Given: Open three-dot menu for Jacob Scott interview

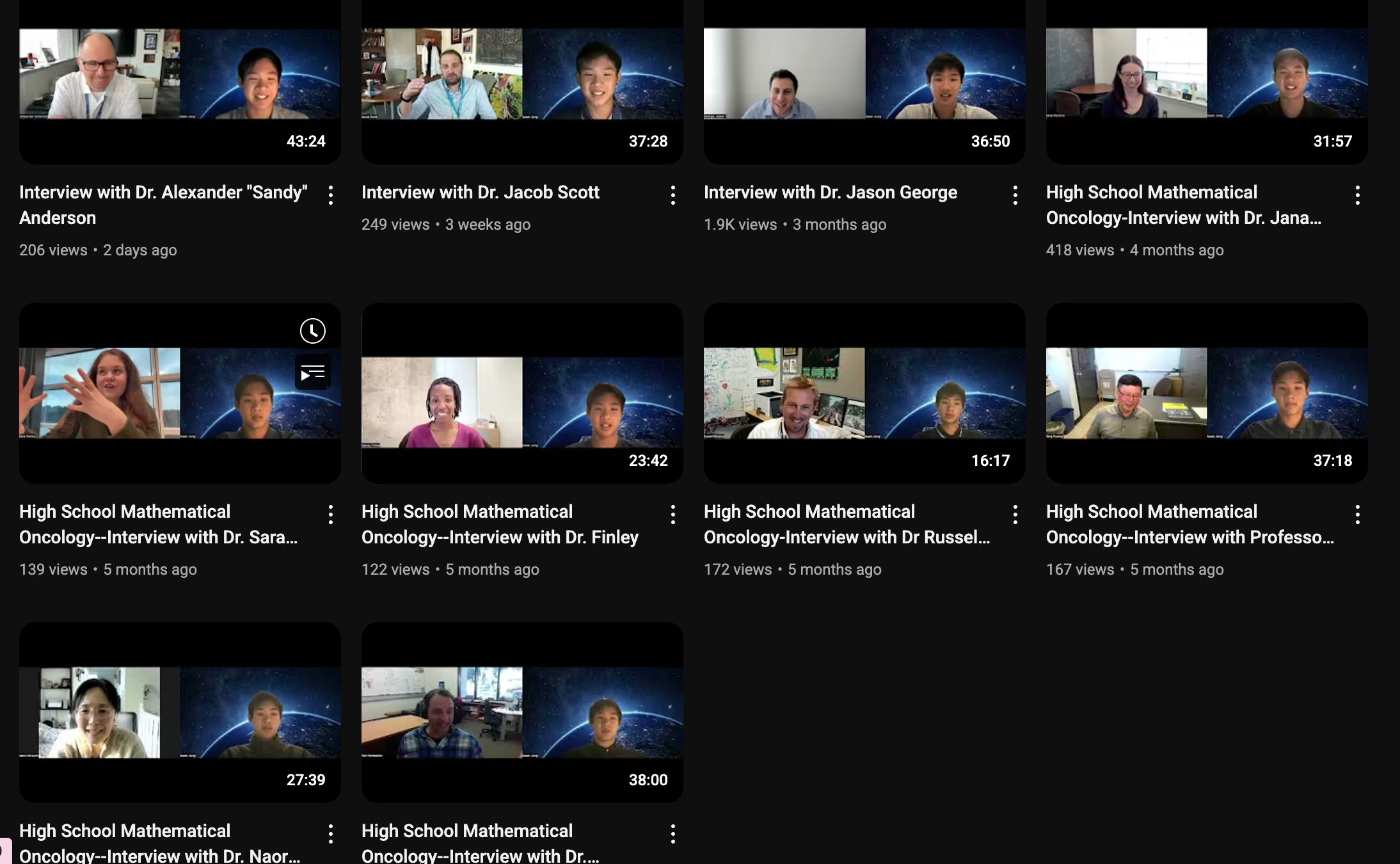Looking at the screenshot, I should (x=673, y=195).
